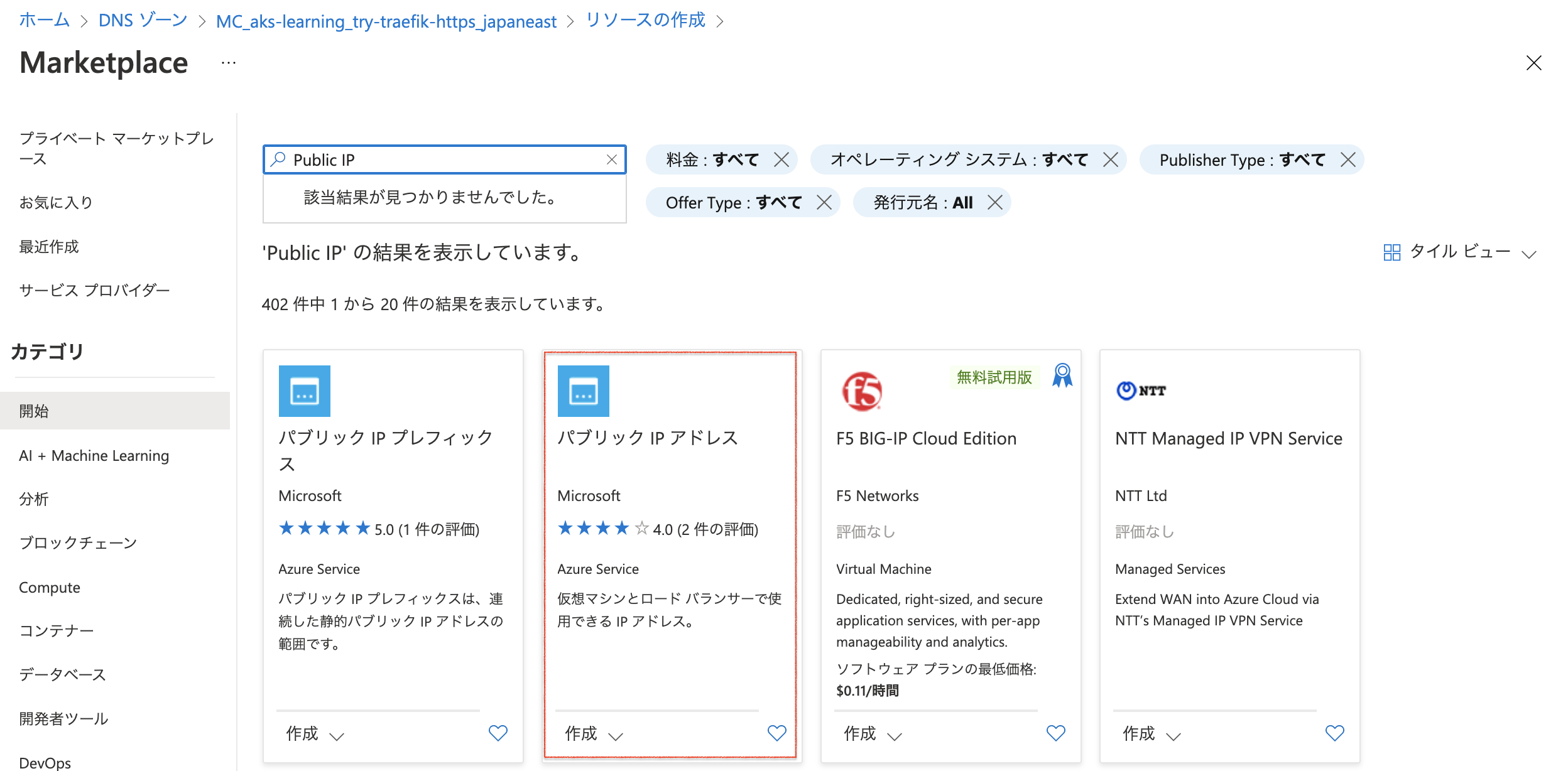Viewport: 1568px width, 771px height.
Task: Click the パブリック IP アドレス tile icon
Action: pyautogui.click(x=583, y=391)
